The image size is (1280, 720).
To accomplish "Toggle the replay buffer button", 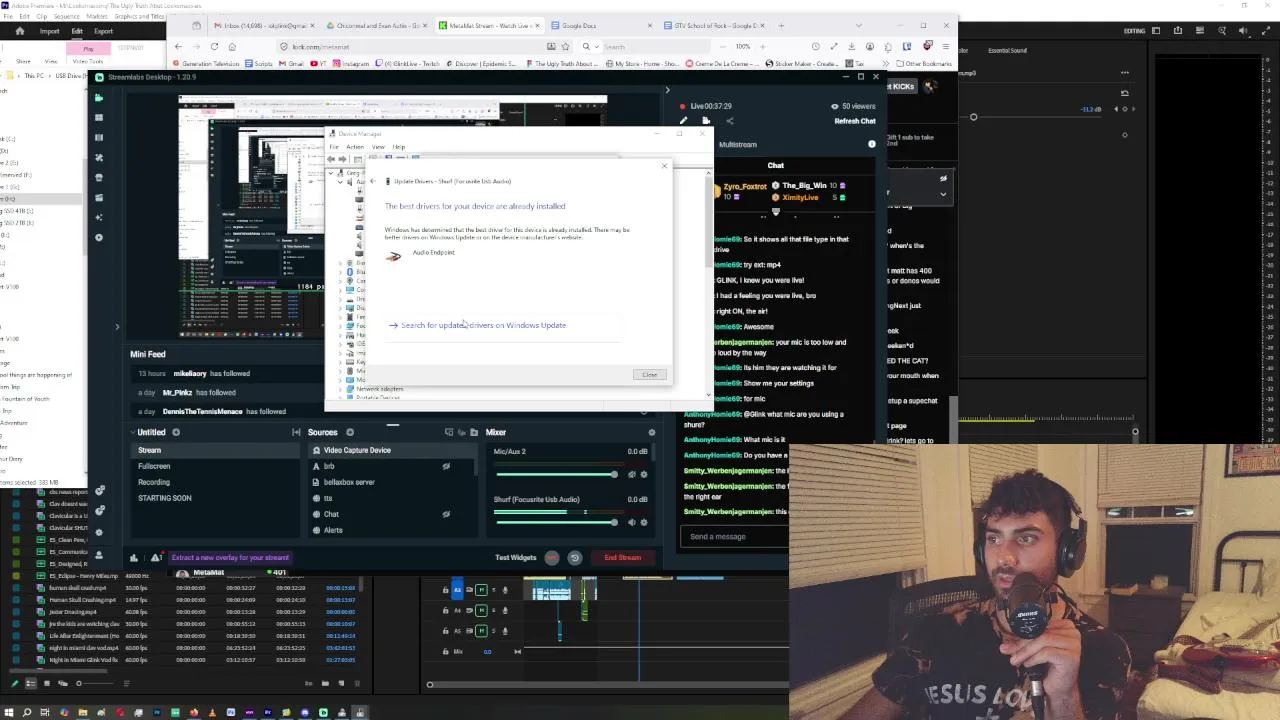I will coord(575,557).
